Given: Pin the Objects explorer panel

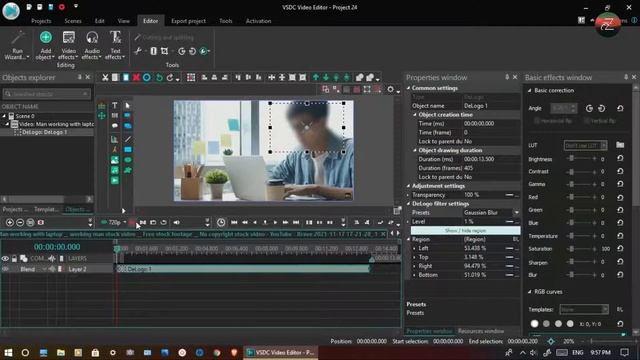Looking at the screenshot, I should (x=80, y=77).
